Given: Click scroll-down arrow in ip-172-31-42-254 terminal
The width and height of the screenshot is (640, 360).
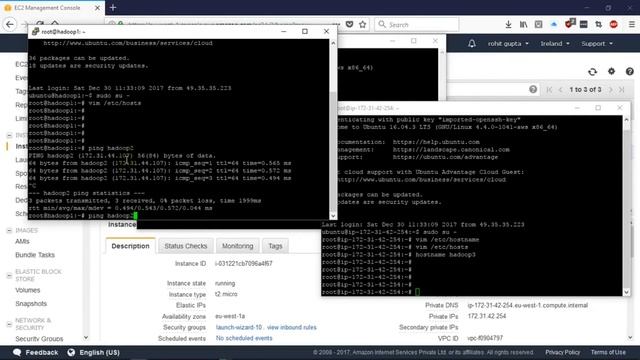Looking at the screenshot, I should [626, 292].
